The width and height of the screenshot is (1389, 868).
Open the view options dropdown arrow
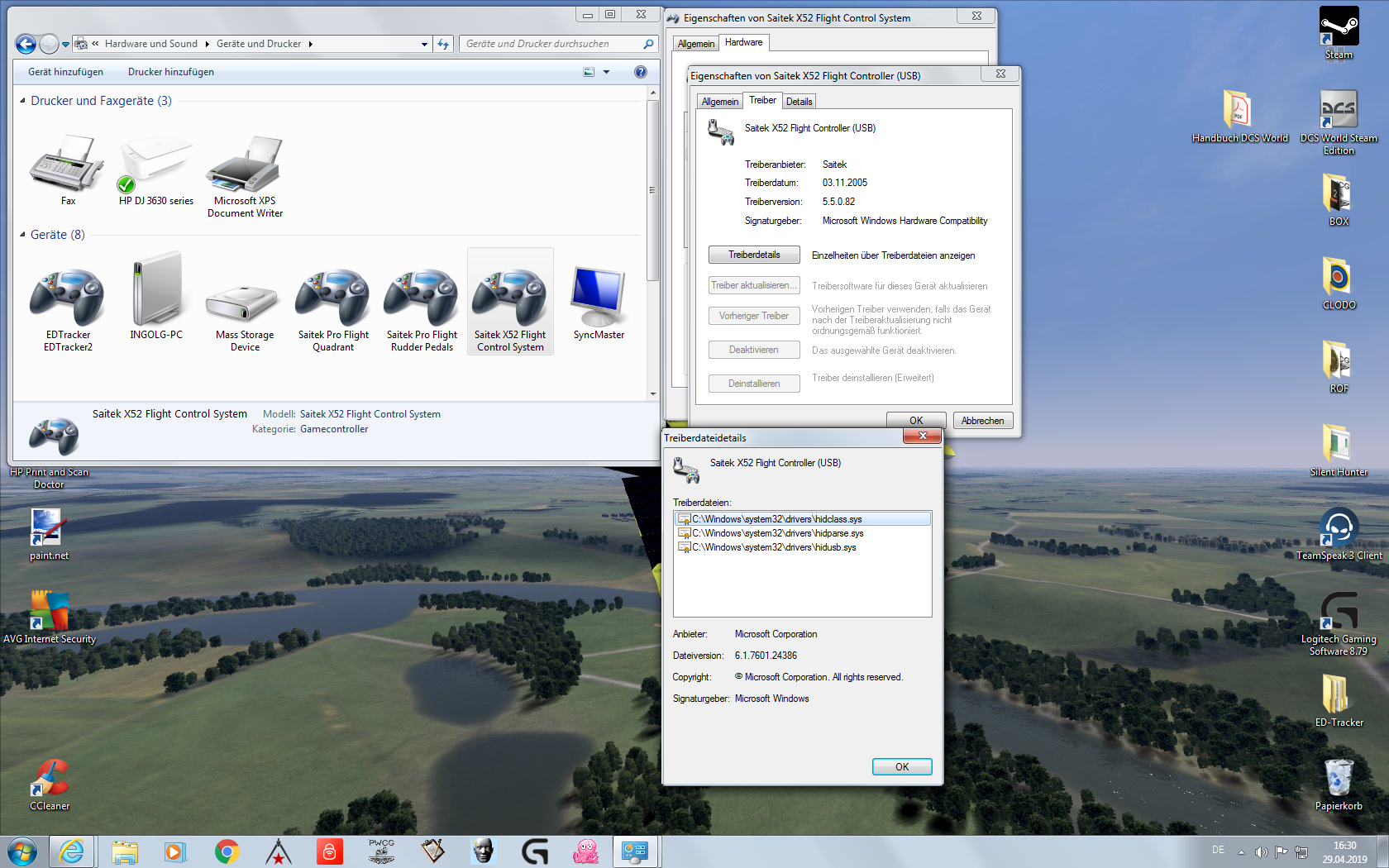606,72
